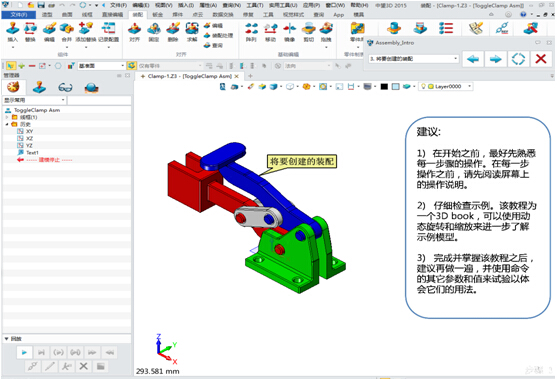Go to previous tutorial step with left arrow
The height and width of the screenshot is (379, 557).
pos(473,59)
